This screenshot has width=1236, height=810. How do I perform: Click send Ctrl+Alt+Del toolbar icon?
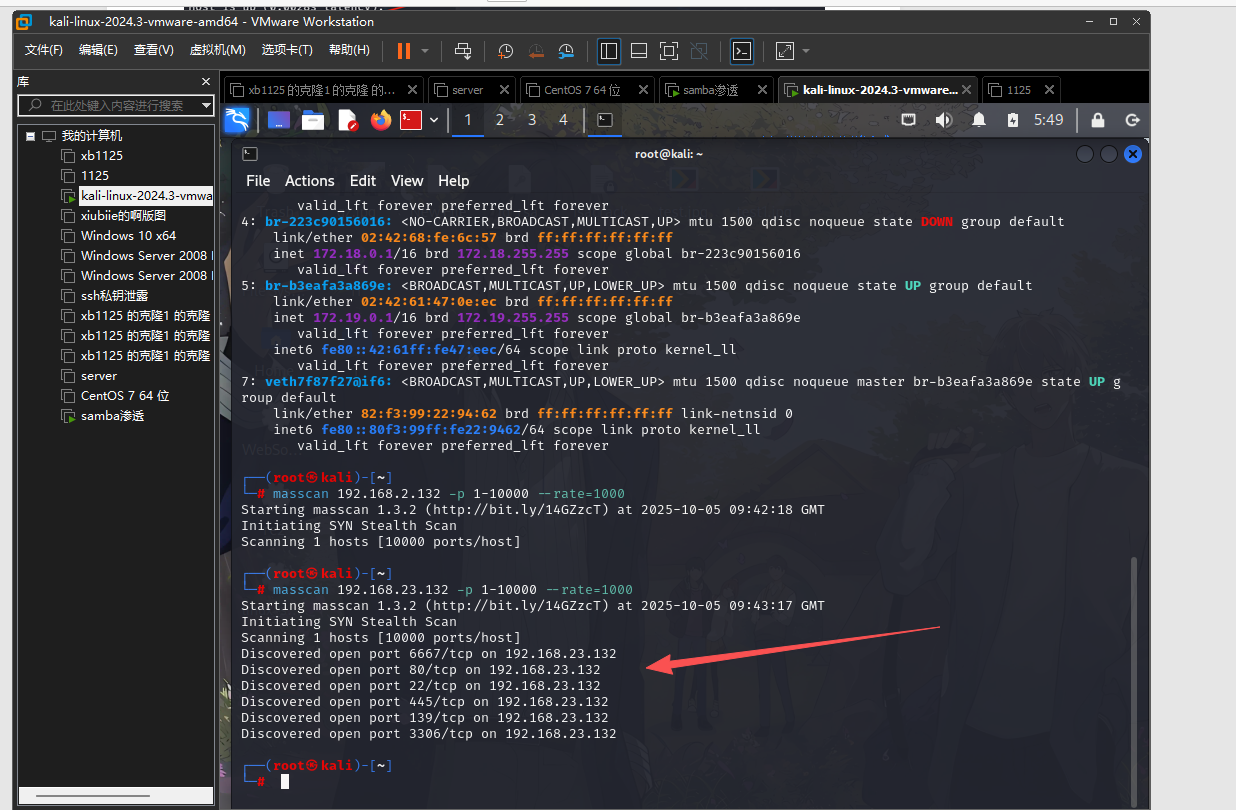pyautogui.click(x=462, y=51)
